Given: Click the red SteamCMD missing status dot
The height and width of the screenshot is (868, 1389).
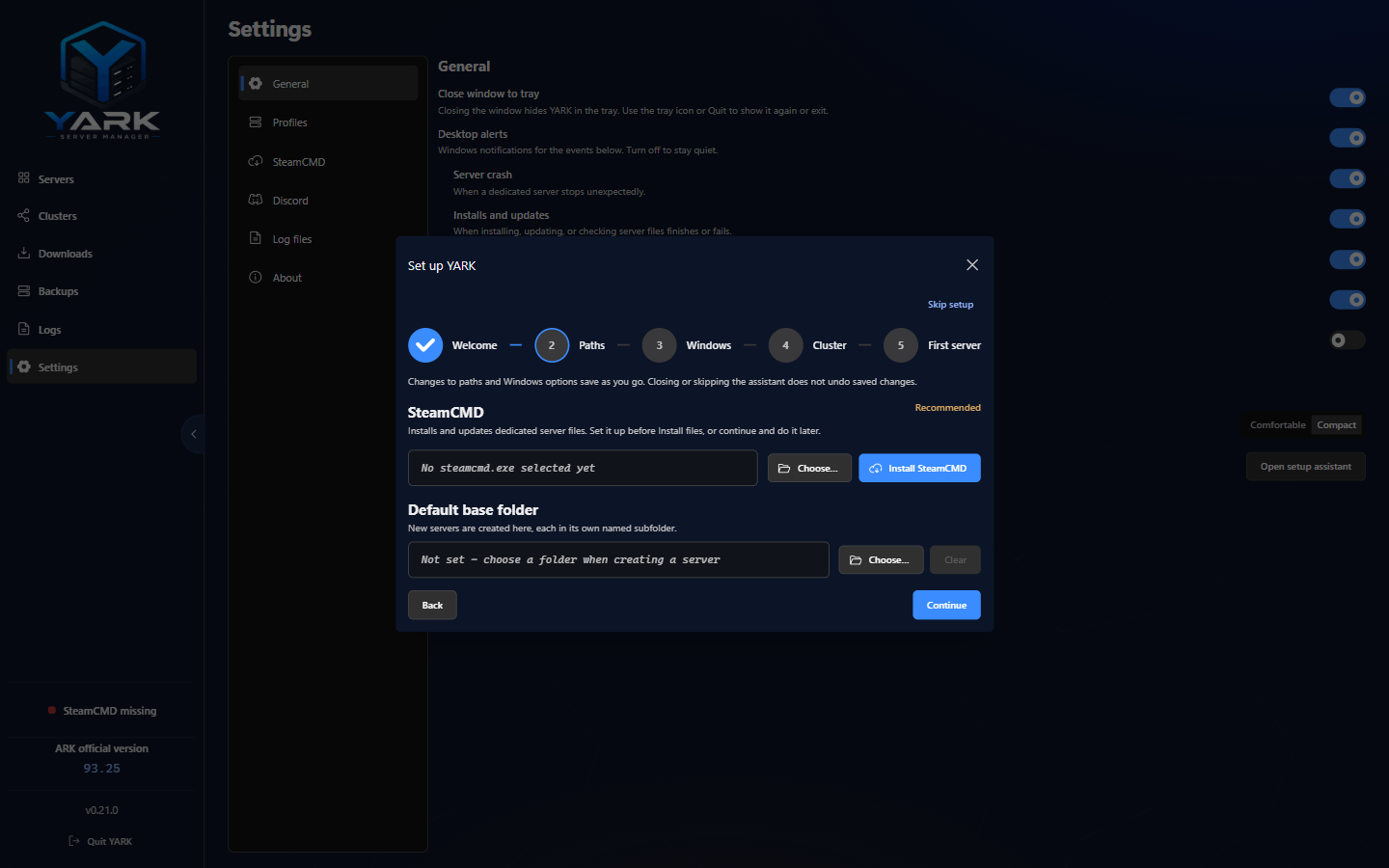Looking at the screenshot, I should pyautogui.click(x=52, y=711).
